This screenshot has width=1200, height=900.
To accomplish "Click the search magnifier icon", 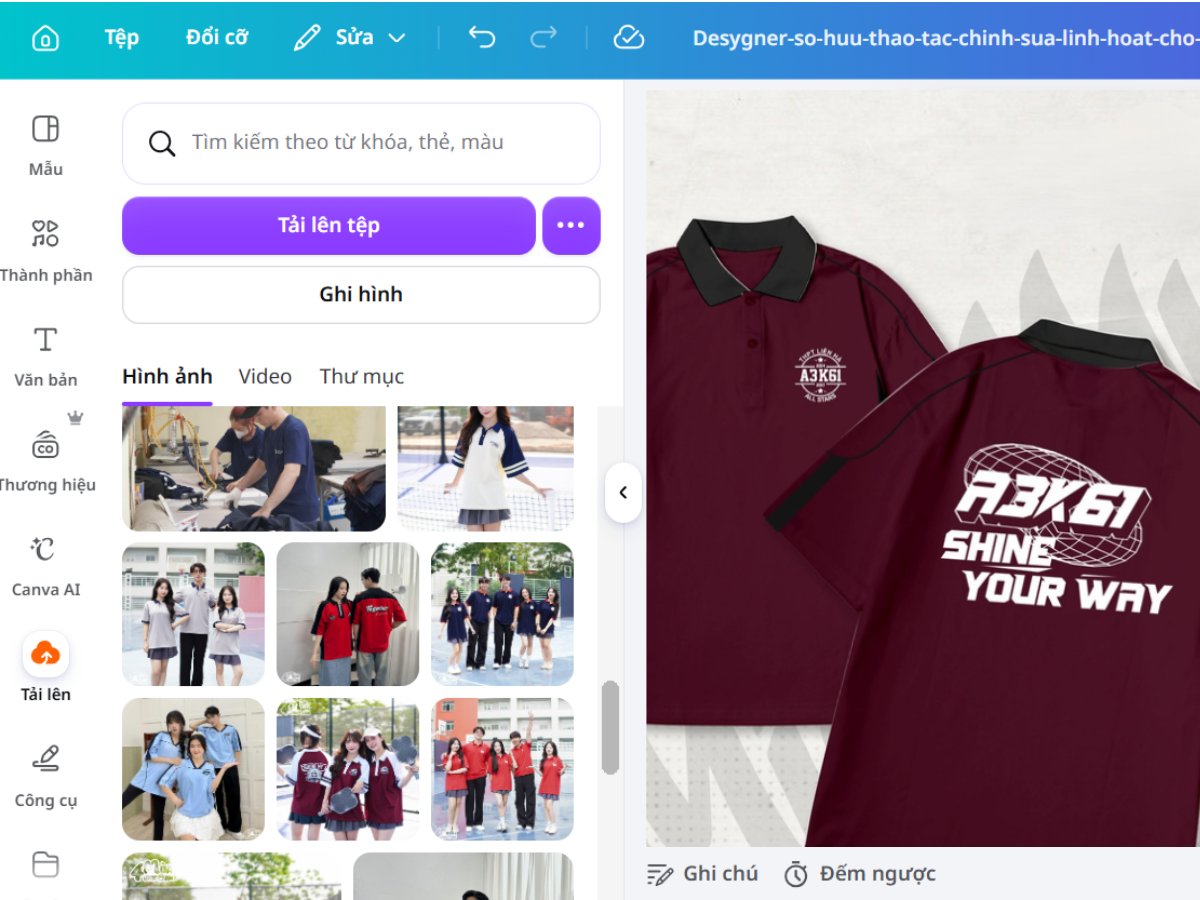I will (162, 143).
